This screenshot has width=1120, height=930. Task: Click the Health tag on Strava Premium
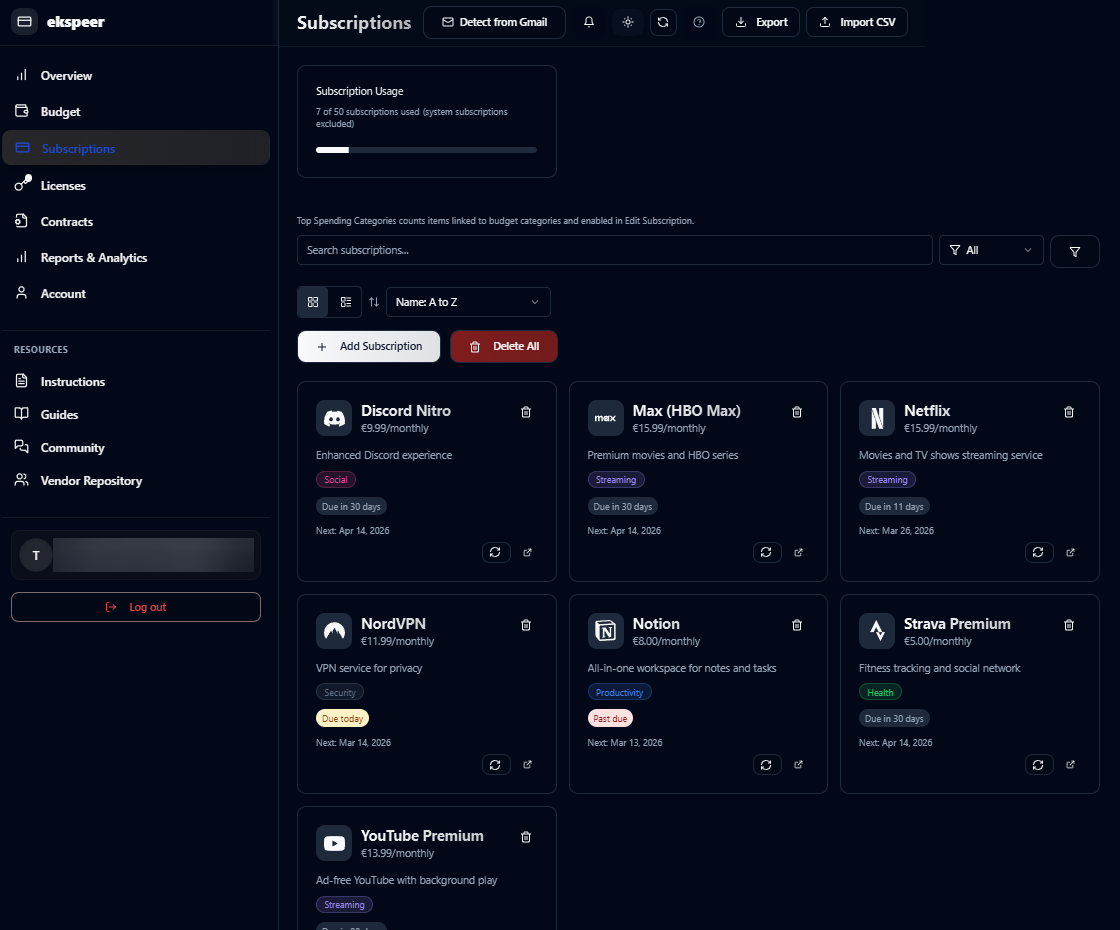tap(880, 693)
